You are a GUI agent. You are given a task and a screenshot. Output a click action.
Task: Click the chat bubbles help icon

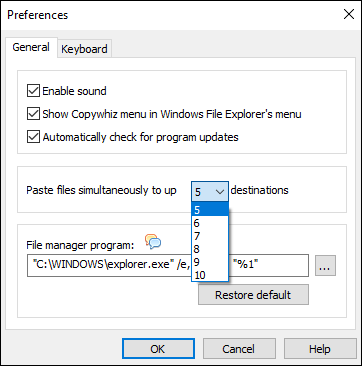pos(153,242)
